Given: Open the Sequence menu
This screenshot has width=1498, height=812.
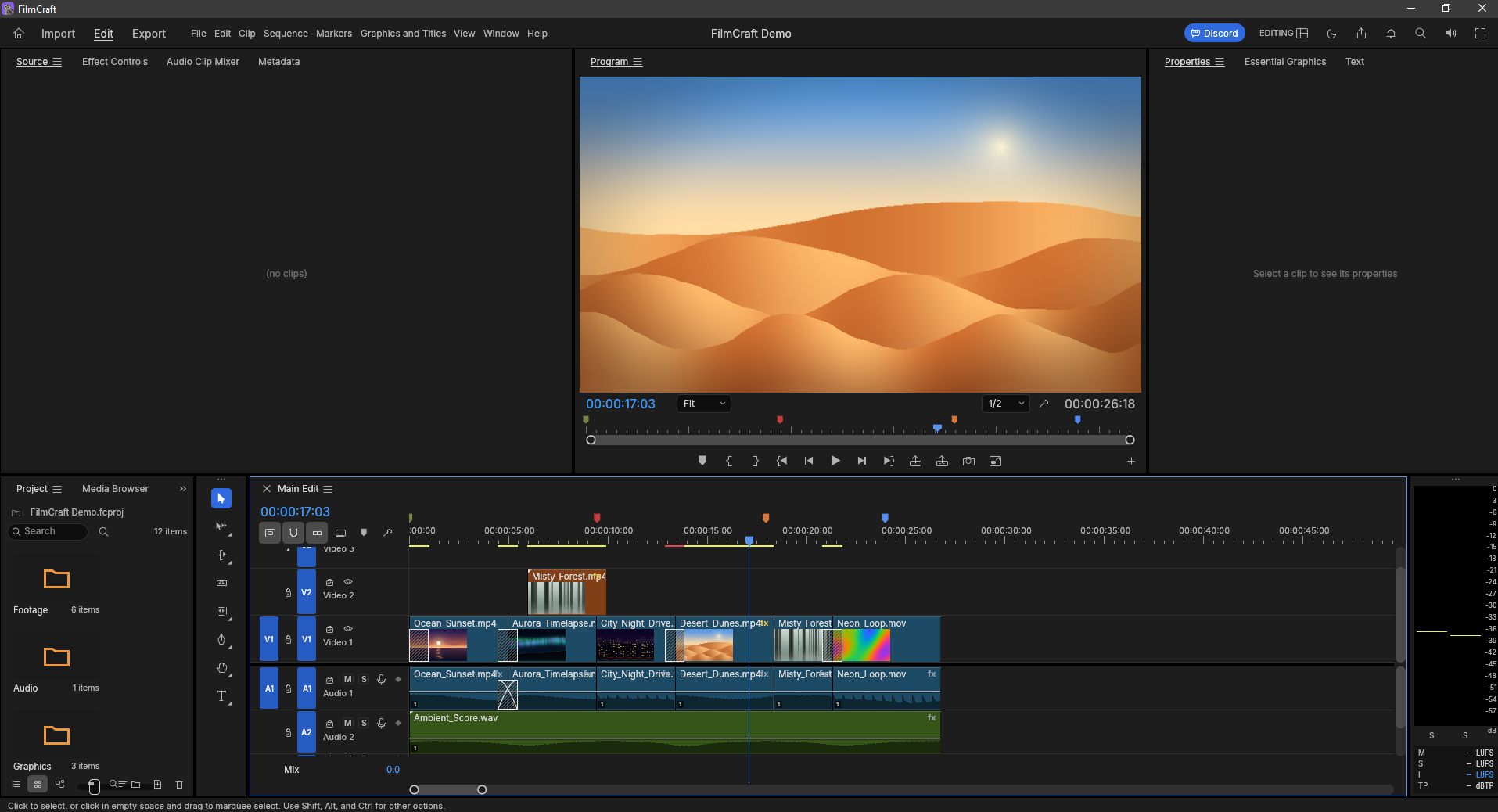Looking at the screenshot, I should pyautogui.click(x=286, y=34).
